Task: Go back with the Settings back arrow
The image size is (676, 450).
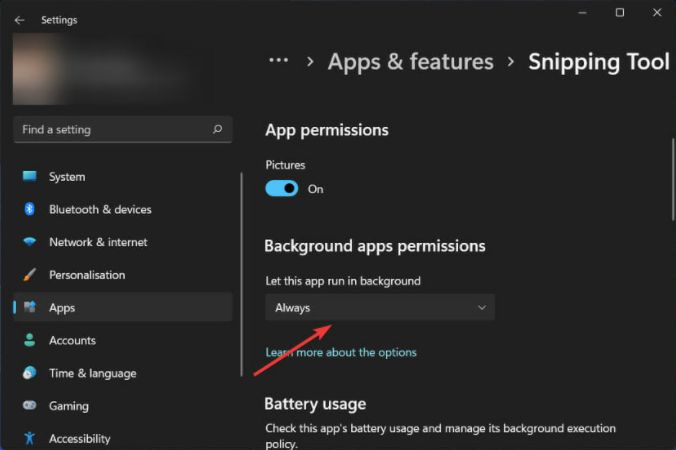Action: click(x=19, y=20)
